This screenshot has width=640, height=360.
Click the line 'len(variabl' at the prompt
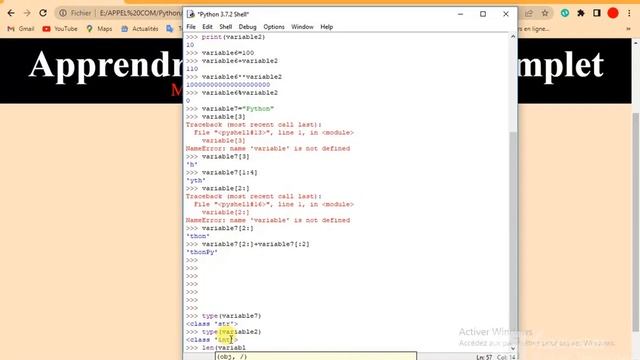[x=224, y=348]
